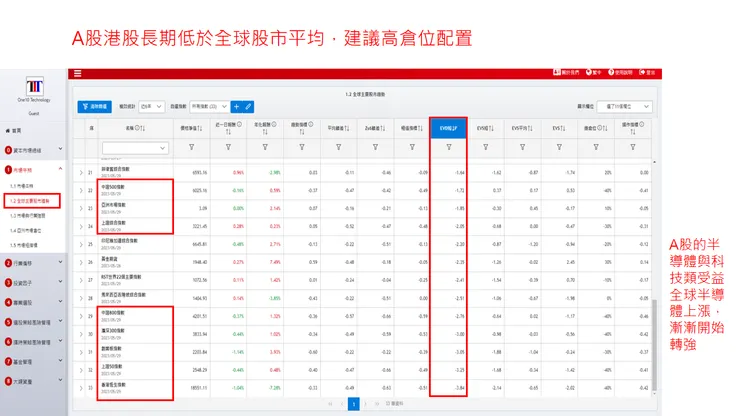Viewport: 740px width, 416px height.
Task: Go to the next page with the pagination arrow
Action: click(x=365, y=404)
